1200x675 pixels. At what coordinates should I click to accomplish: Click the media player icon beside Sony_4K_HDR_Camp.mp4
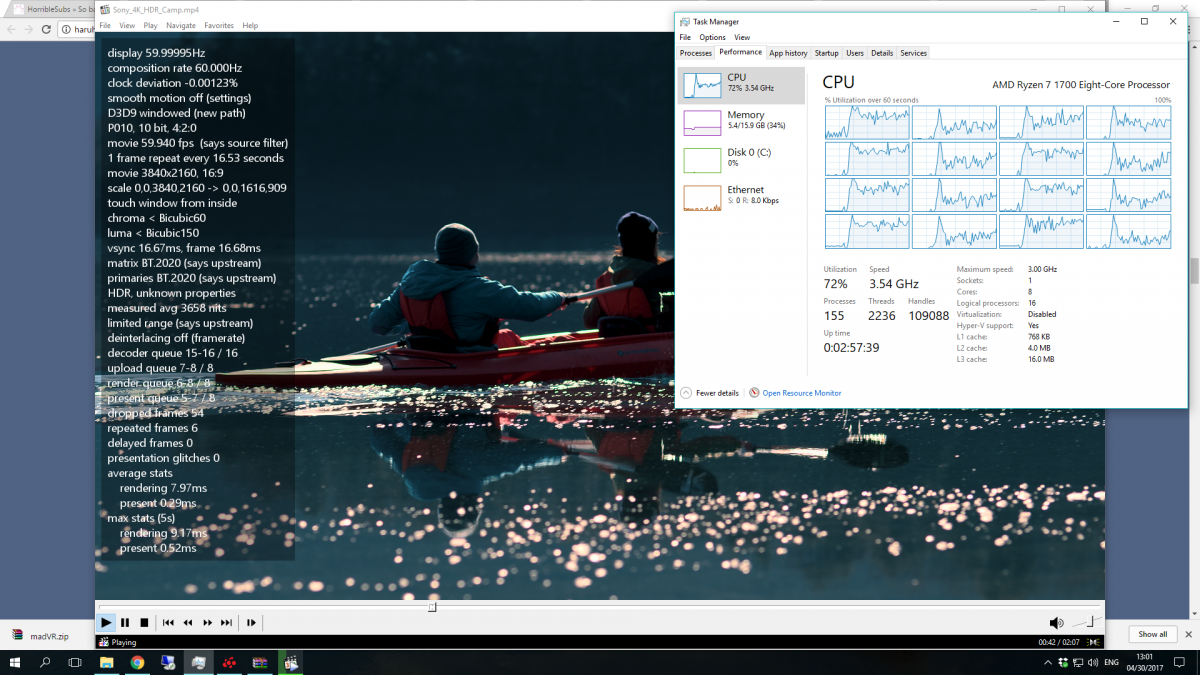tap(104, 9)
